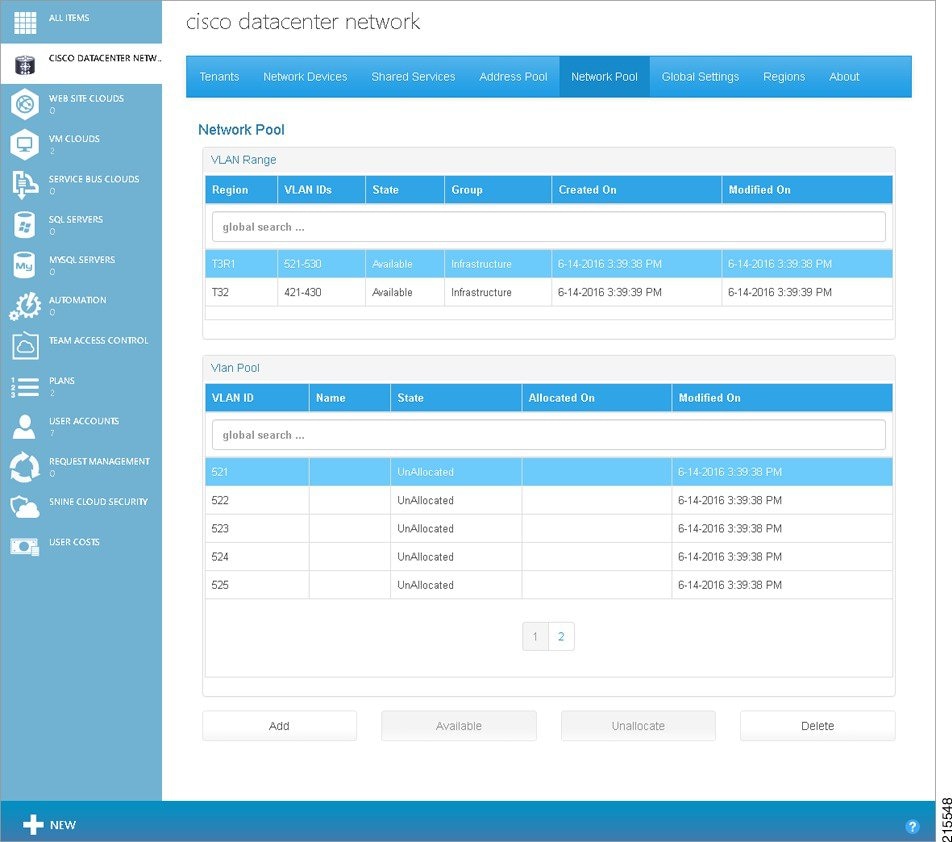Click the New plus icon
The image size is (952, 842).
(x=33, y=825)
